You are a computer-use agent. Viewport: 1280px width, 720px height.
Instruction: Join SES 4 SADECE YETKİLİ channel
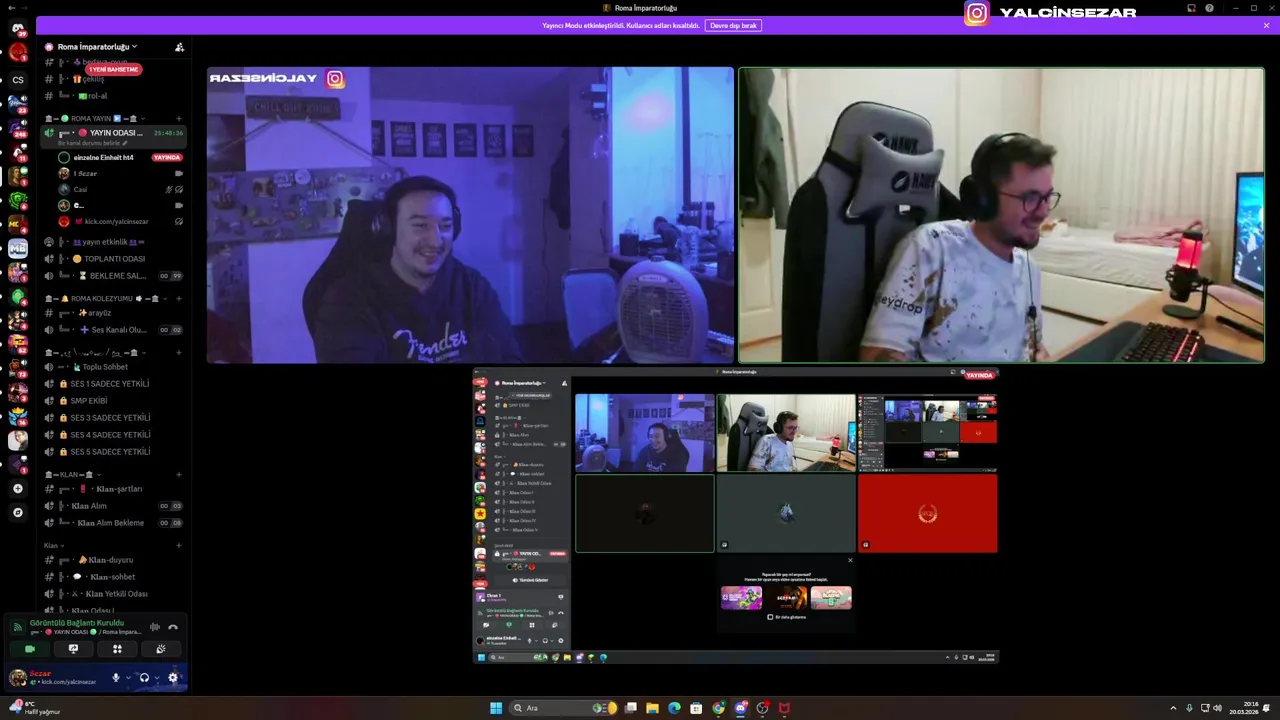(113, 435)
